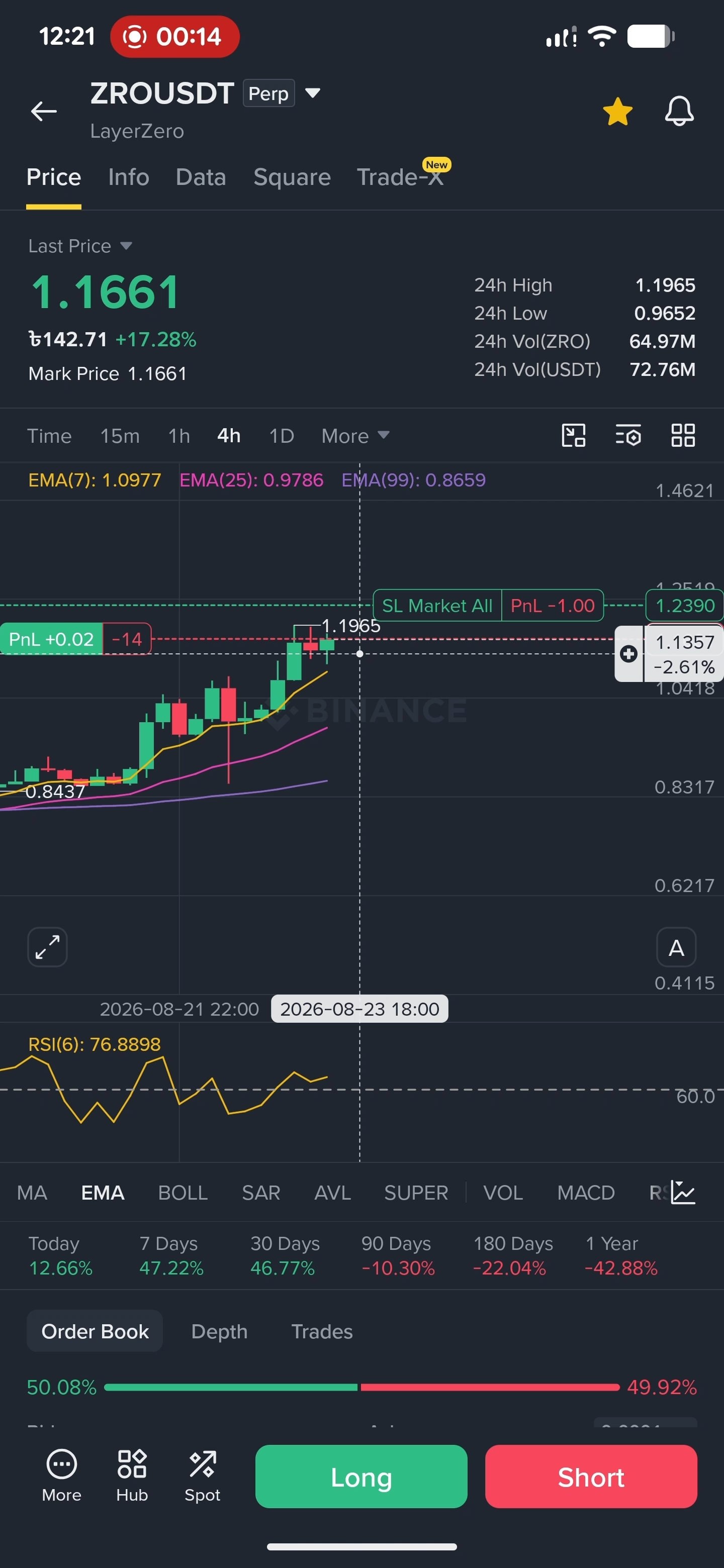Tap the screen recording timer indicator

pos(175,37)
